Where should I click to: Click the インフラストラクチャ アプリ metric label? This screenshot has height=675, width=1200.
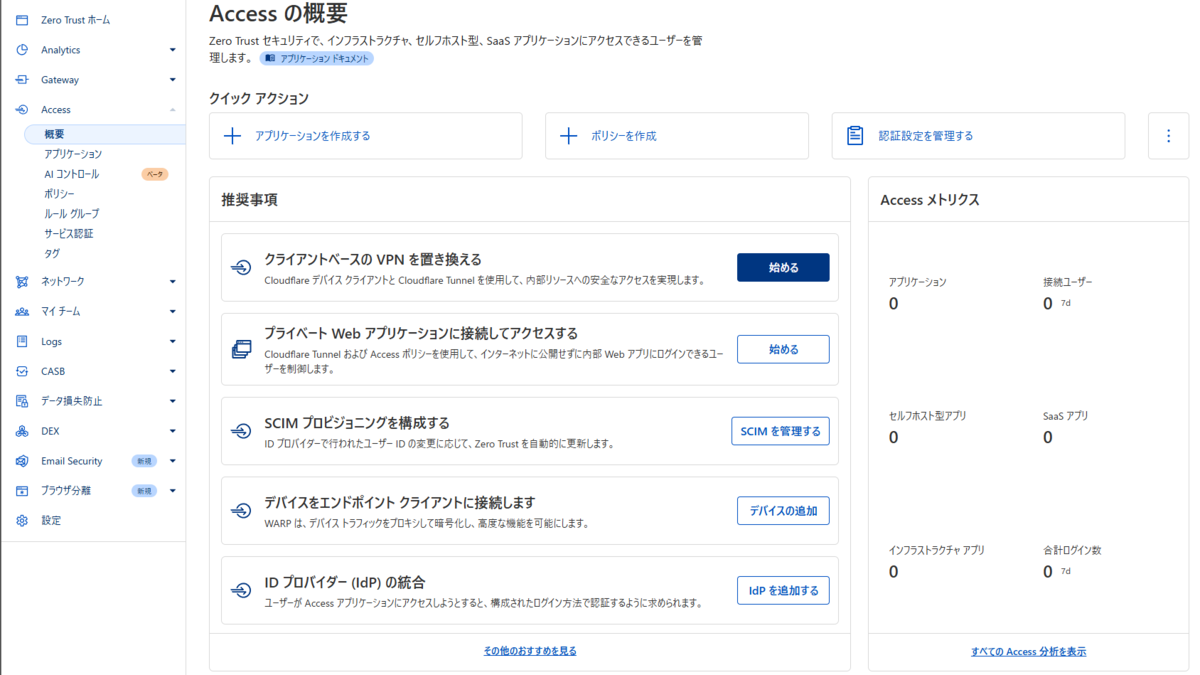(936, 550)
